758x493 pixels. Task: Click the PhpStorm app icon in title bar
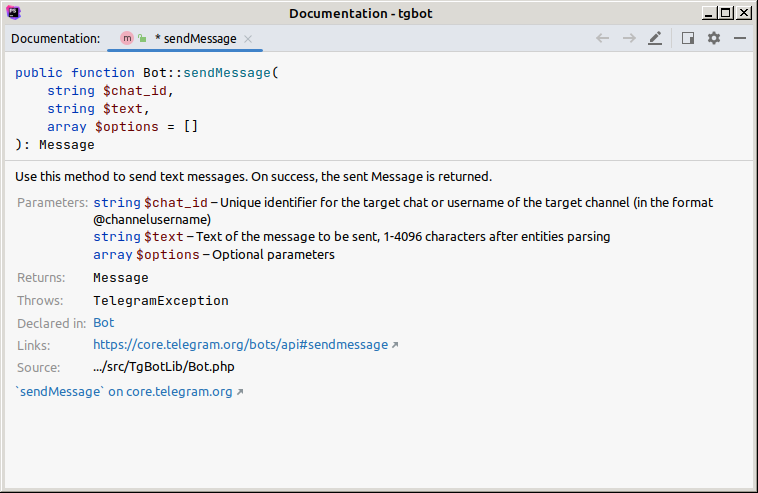[14, 13]
